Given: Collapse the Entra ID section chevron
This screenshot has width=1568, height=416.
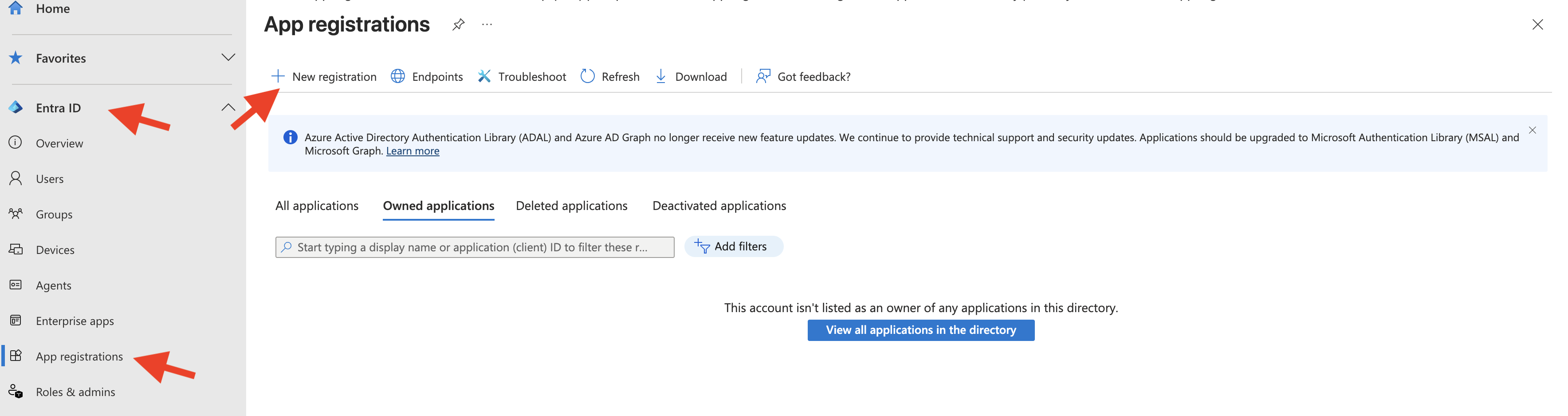Looking at the screenshot, I should tap(228, 107).
